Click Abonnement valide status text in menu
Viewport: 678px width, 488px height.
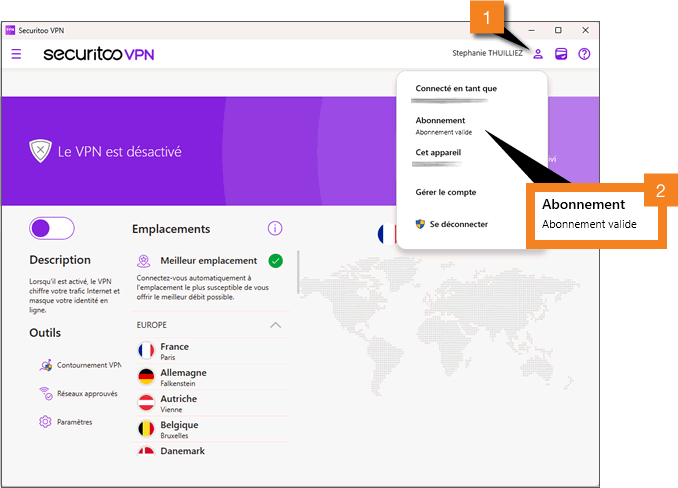pyautogui.click(x=444, y=132)
